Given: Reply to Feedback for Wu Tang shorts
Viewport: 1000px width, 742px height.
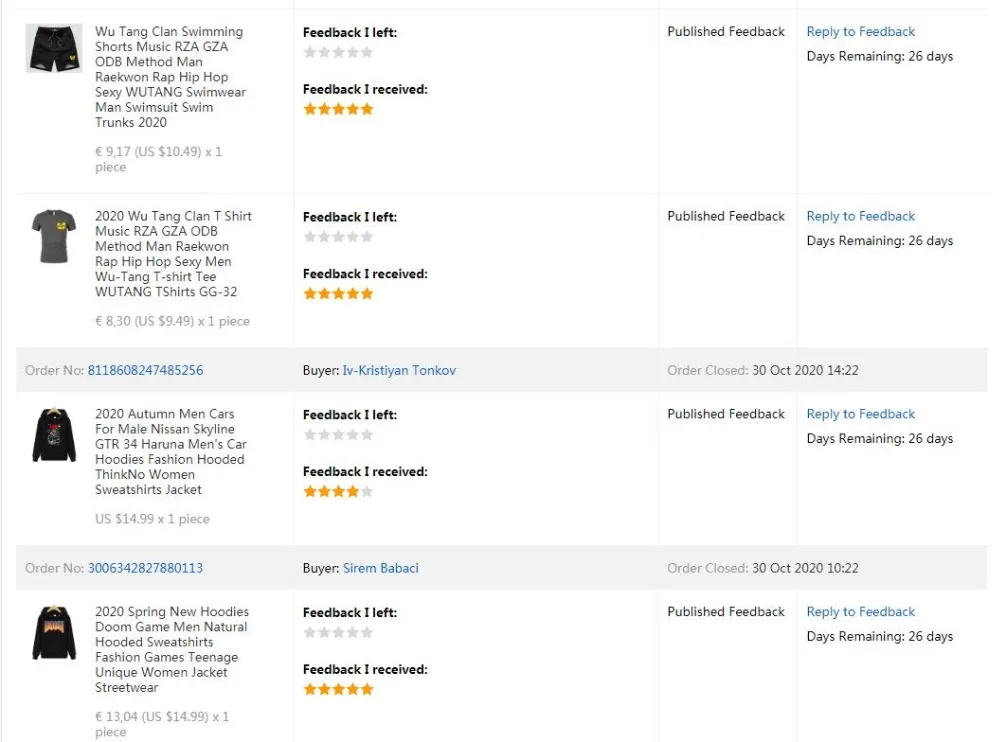Looking at the screenshot, I should 860,32.
